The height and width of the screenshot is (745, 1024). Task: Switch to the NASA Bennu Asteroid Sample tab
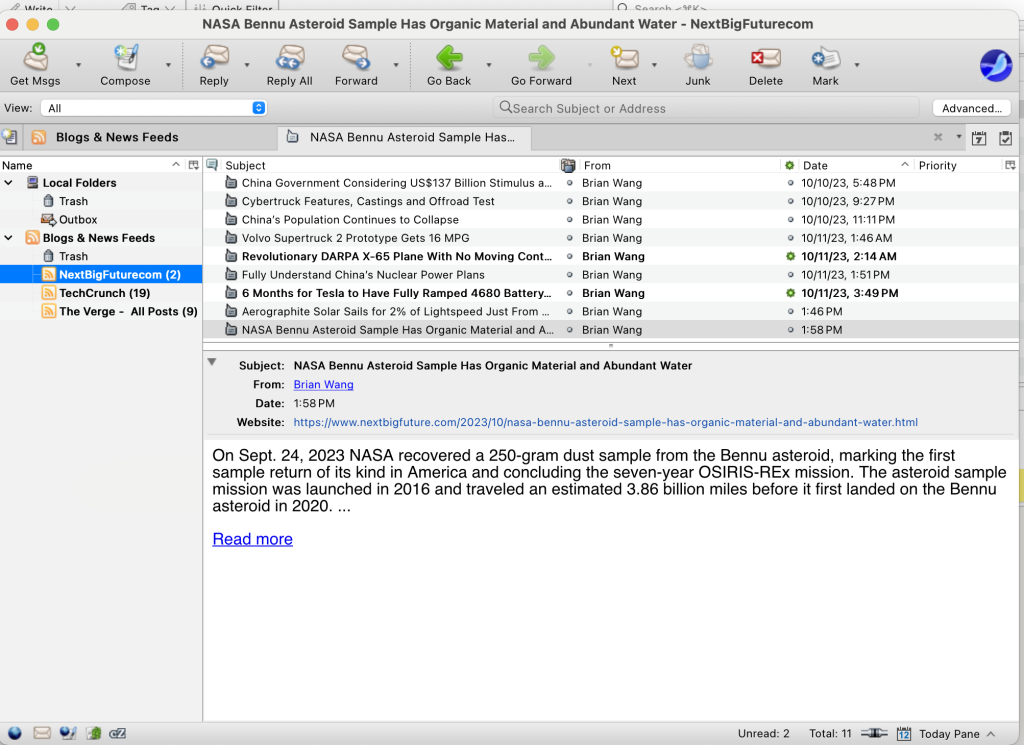(404, 137)
